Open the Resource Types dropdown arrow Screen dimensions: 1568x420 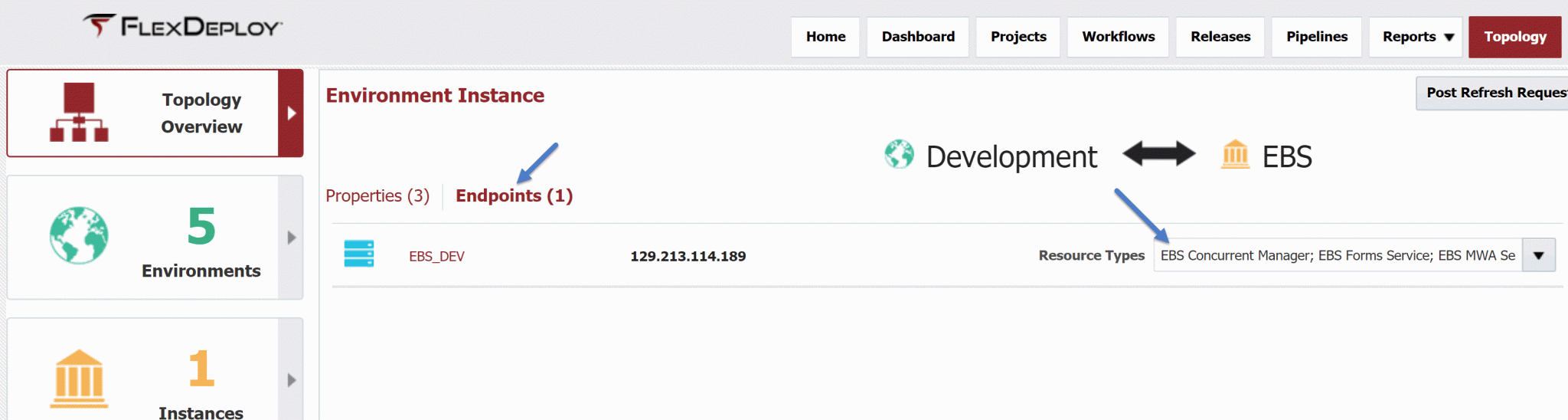(x=1538, y=256)
